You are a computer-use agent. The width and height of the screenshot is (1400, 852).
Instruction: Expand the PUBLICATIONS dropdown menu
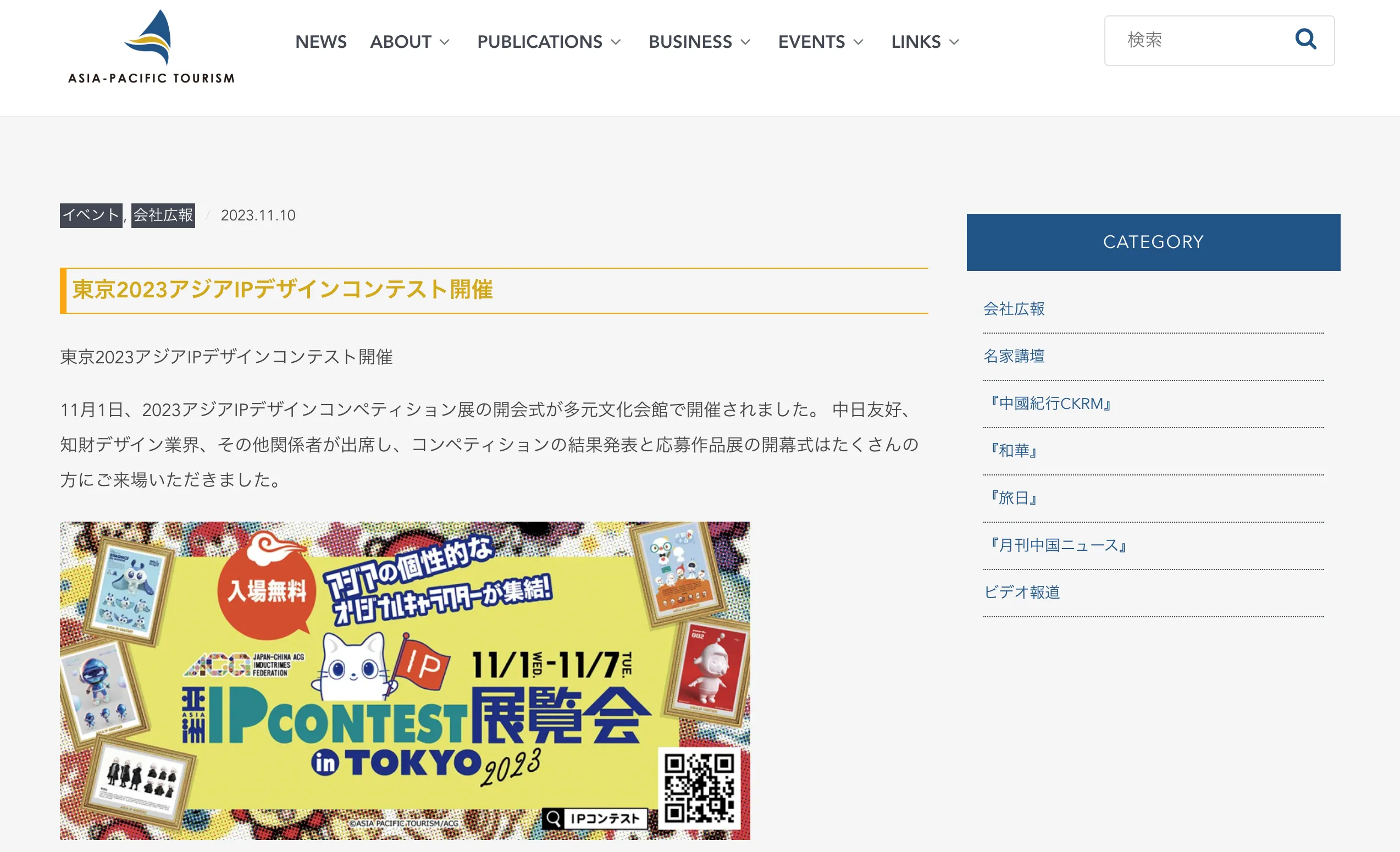[549, 41]
